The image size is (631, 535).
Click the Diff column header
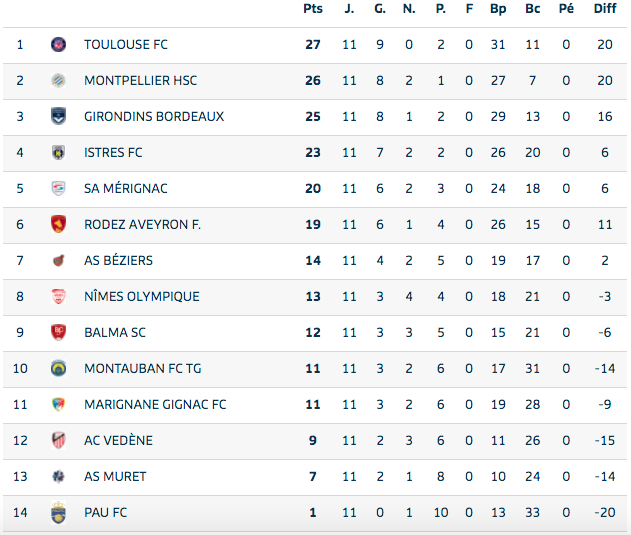(x=605, y=9)
